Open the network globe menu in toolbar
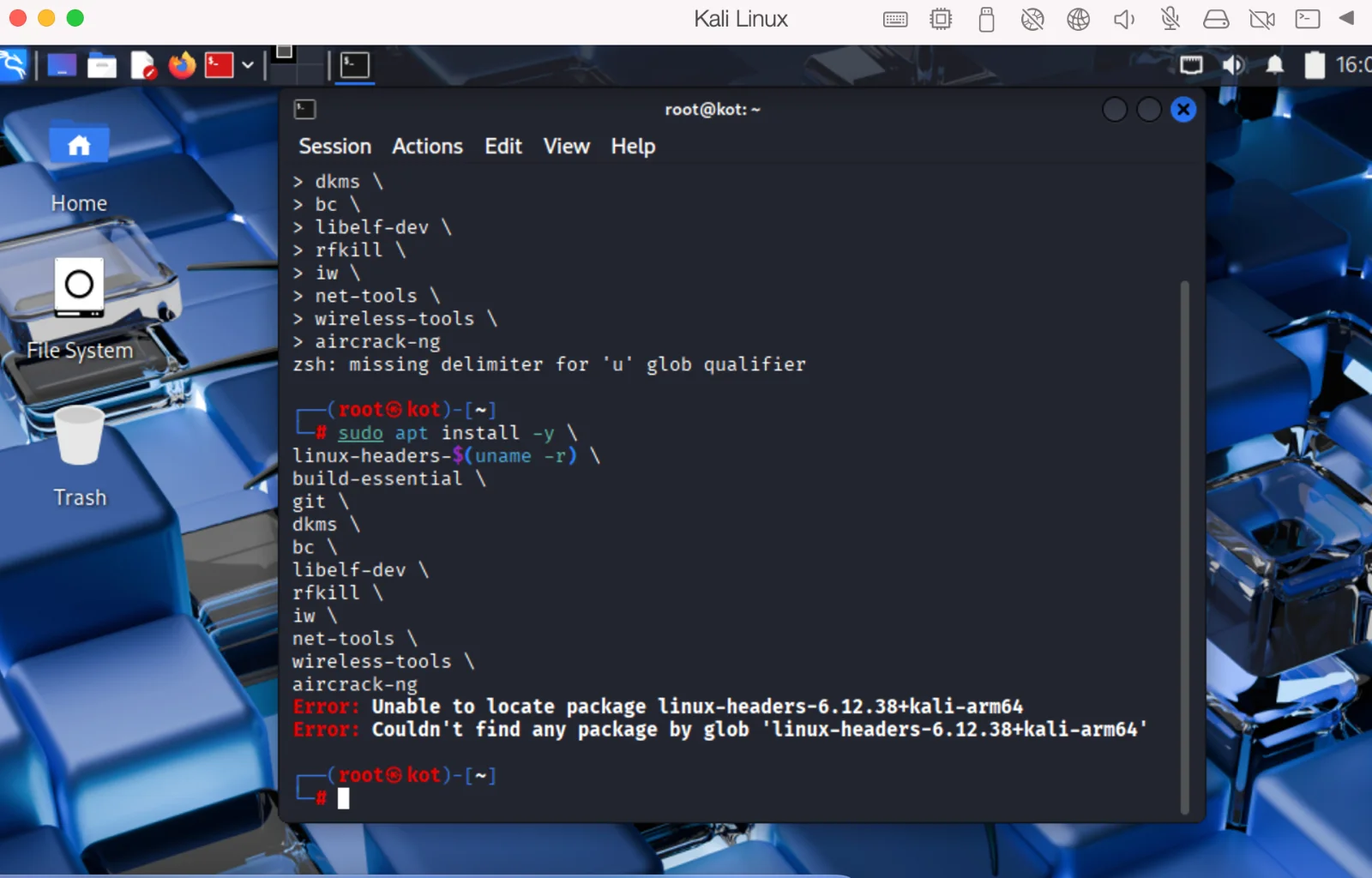Image resolution: width=1372 pixels, height=878 pixels. click(x=1078, y=19)
